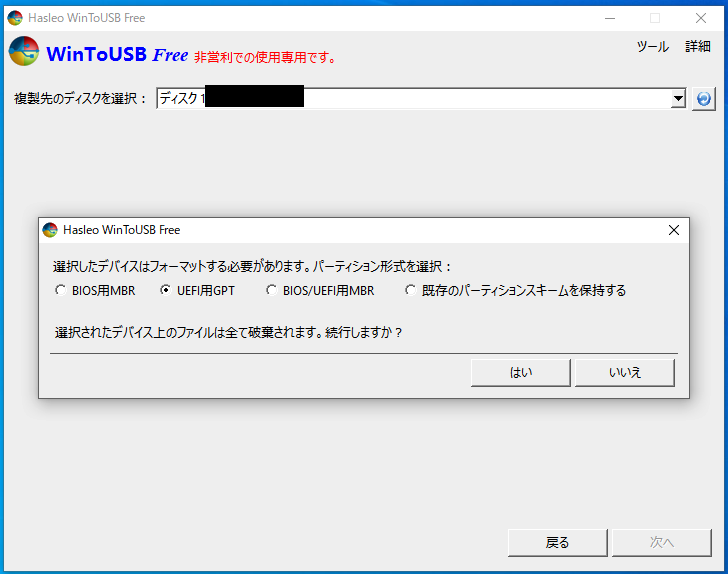The image size is (728, 574).
Task: Click the Hasleo icon in the dialog title bar
Action: pyautogui.click(x=50, y=230)
